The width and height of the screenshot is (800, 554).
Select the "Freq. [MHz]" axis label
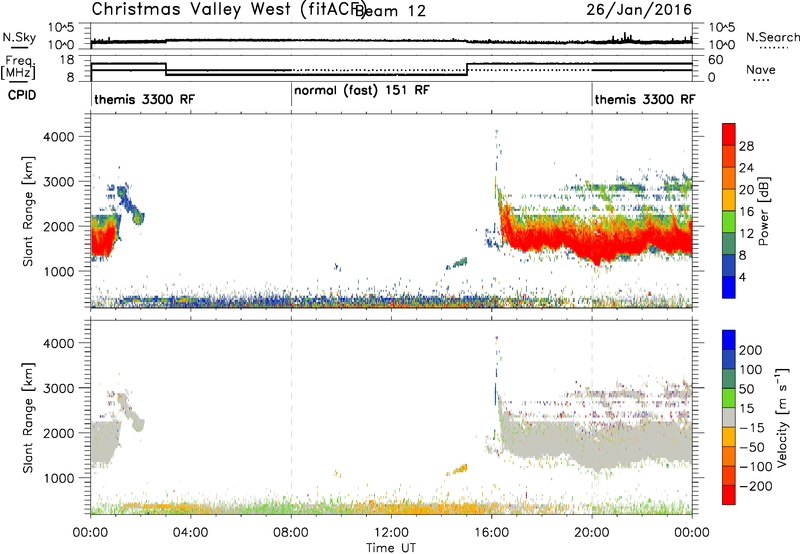pos(19,67)
